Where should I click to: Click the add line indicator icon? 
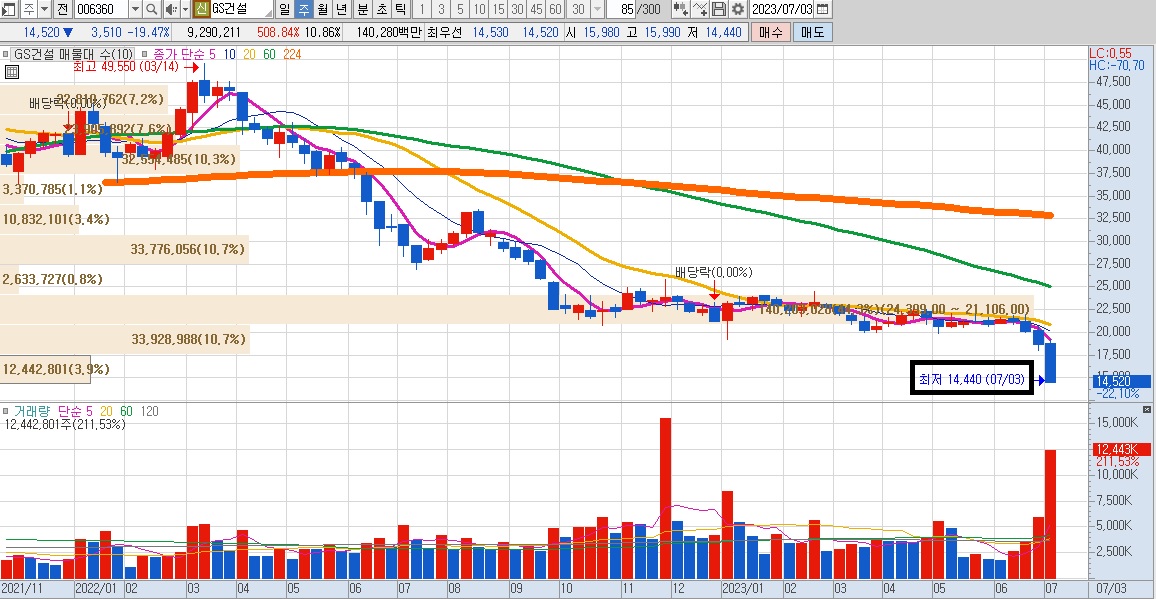point(700,9)
